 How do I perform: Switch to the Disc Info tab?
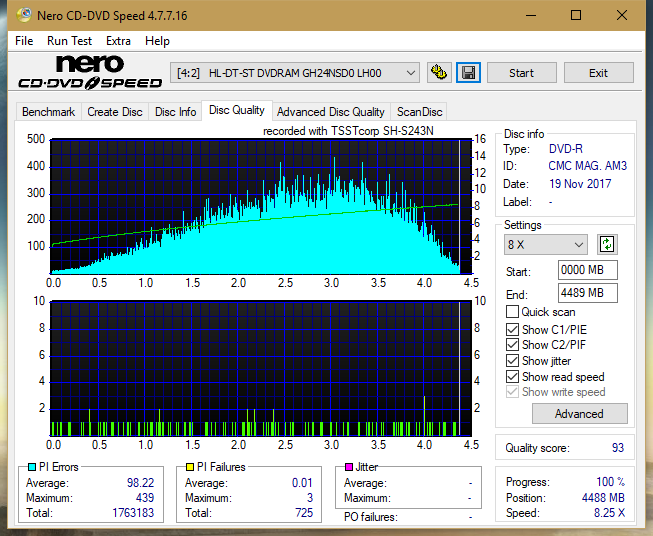click(x=175, y=112)
